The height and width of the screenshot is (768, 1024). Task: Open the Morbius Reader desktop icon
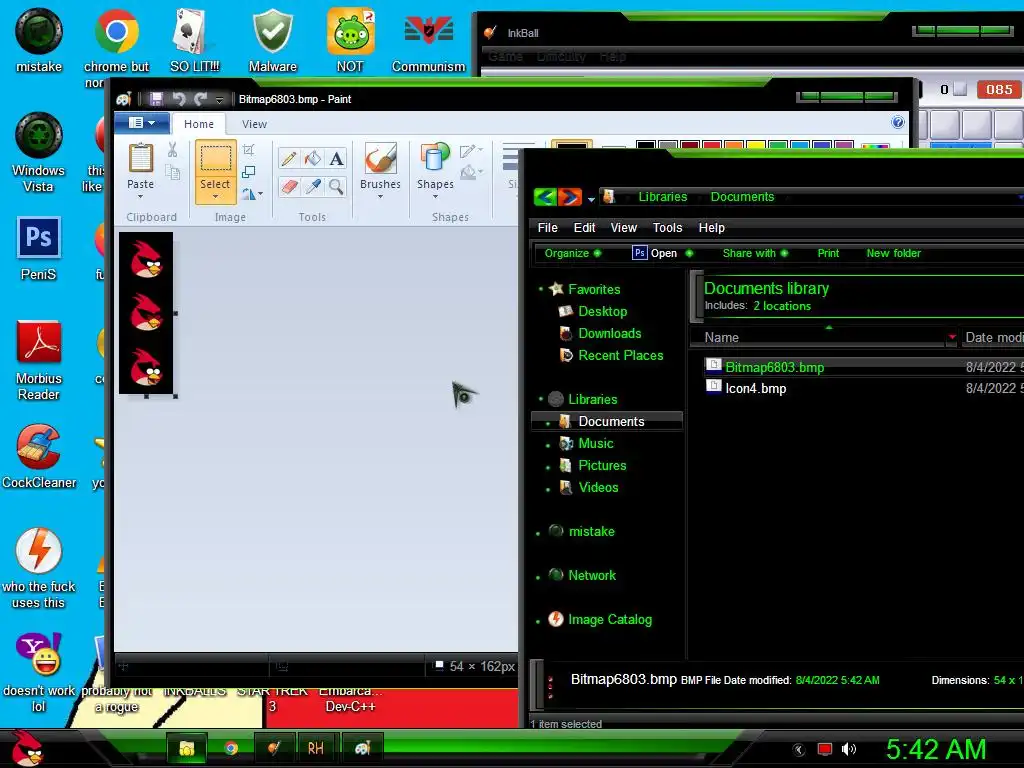(x=39, y=360)
